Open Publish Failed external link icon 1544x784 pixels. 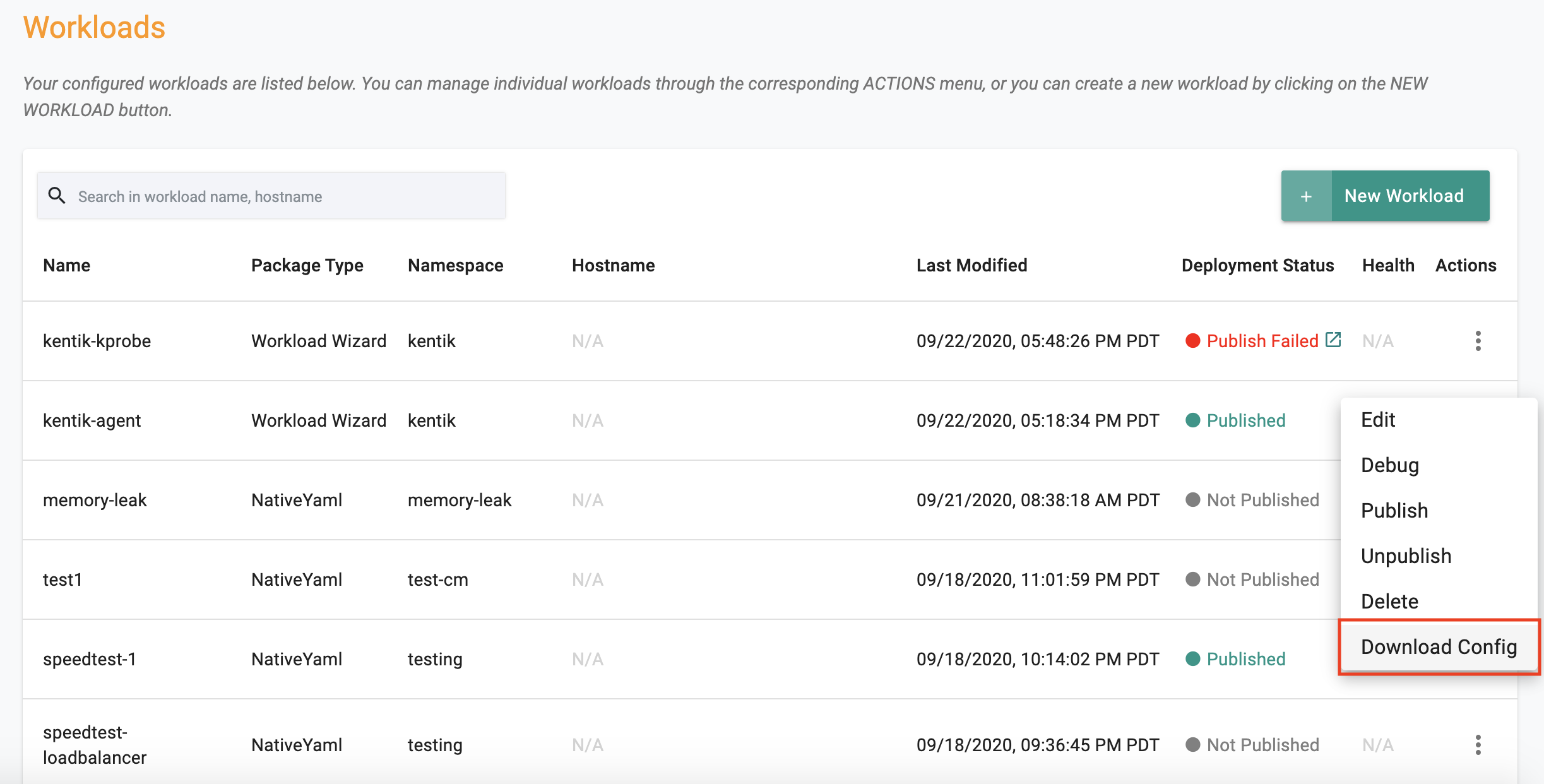coord(1333,340)
